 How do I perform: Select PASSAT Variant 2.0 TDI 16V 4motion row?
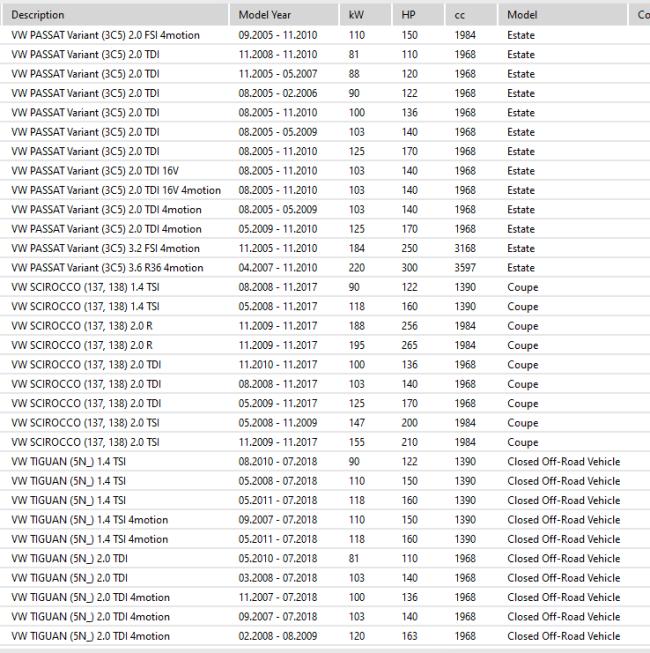(325, 190)
